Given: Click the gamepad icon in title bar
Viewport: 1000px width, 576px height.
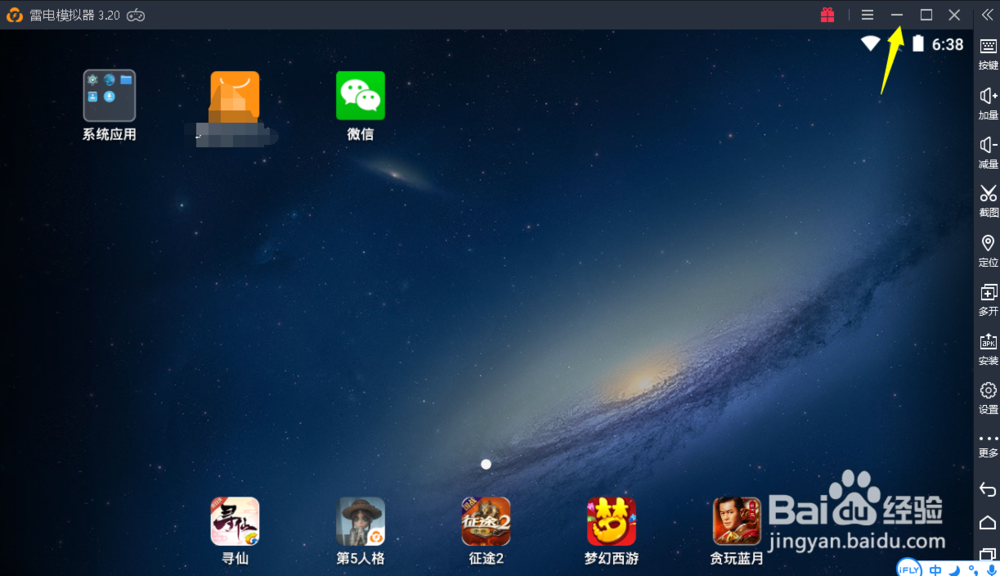Looking at the screenshot, I should click(136, 15).
